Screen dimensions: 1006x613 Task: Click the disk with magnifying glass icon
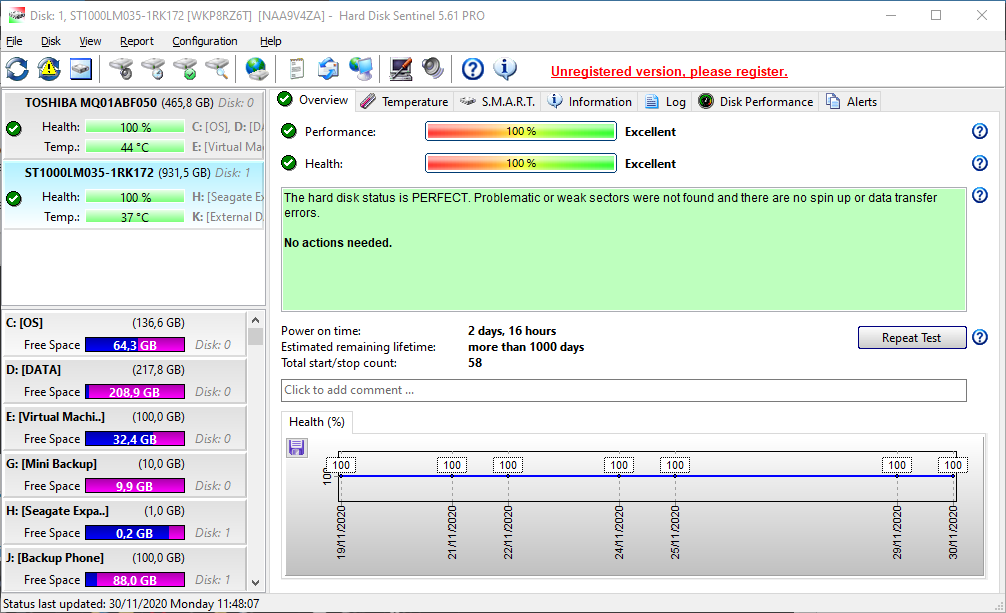click(x=217, y=69)
